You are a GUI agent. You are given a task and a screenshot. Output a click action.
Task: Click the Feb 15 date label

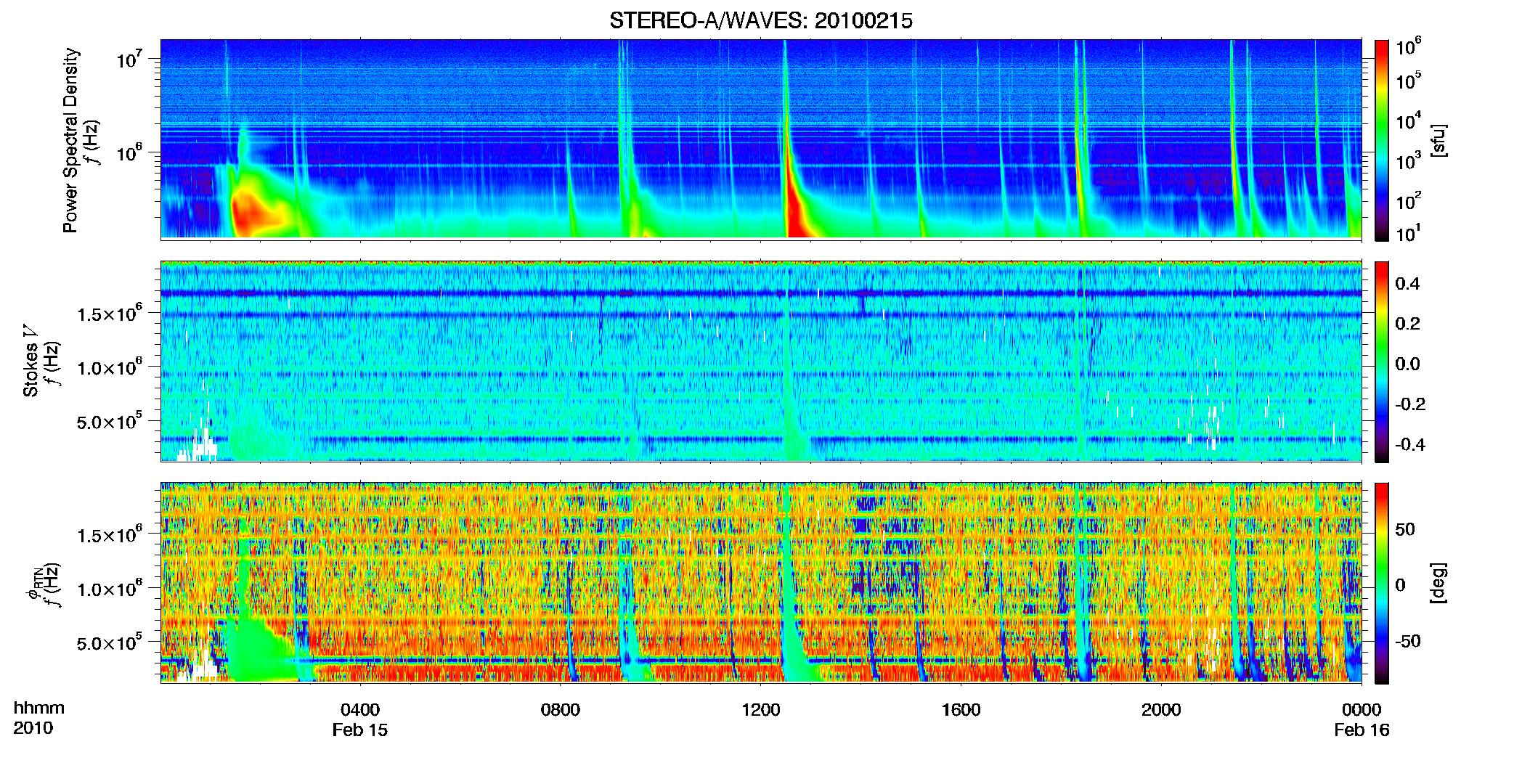point(360,730)
